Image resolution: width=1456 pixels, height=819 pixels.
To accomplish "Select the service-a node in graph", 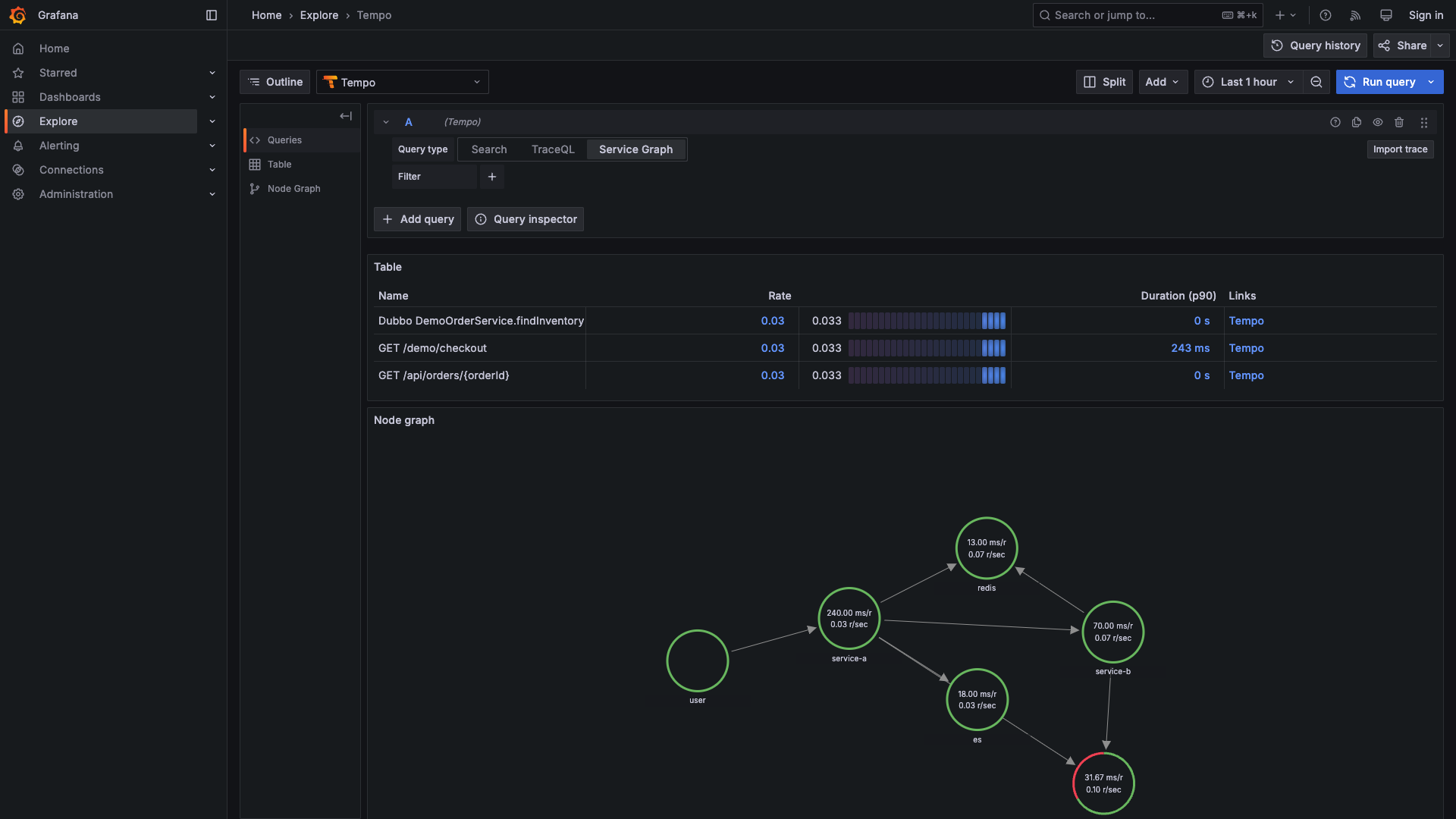I will click(x=849, y=619).
